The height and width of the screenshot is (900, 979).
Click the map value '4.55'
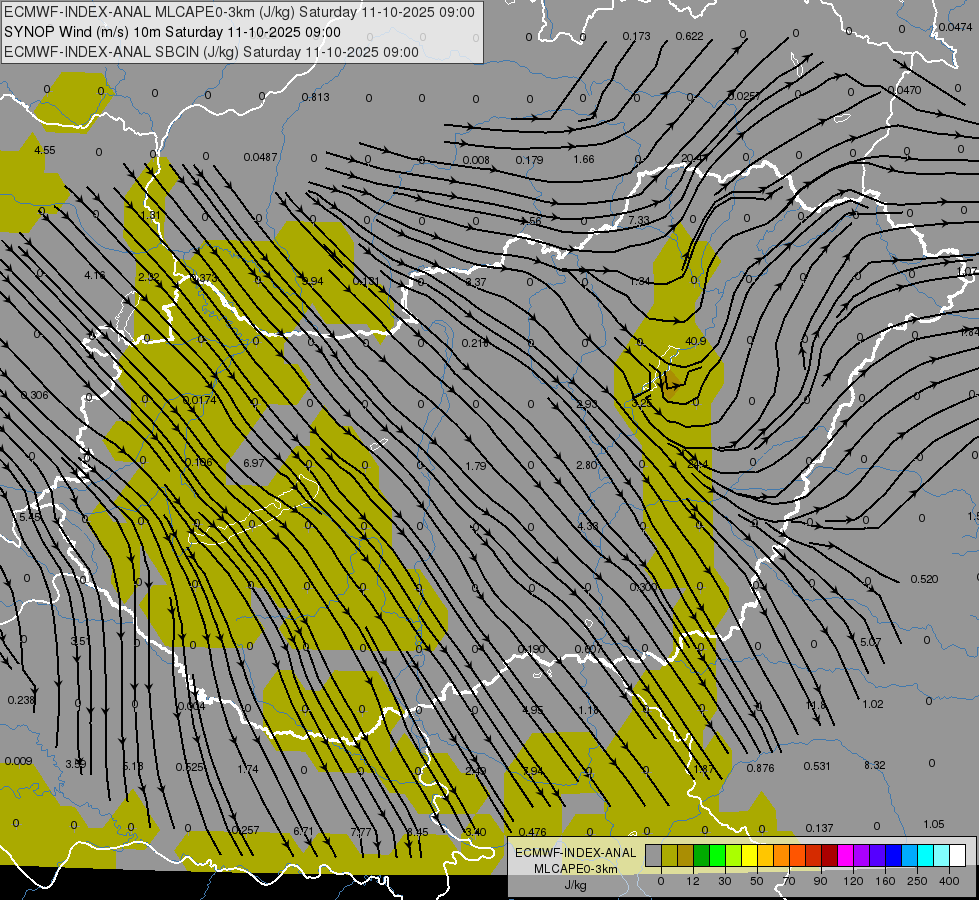tap(44, 150)
